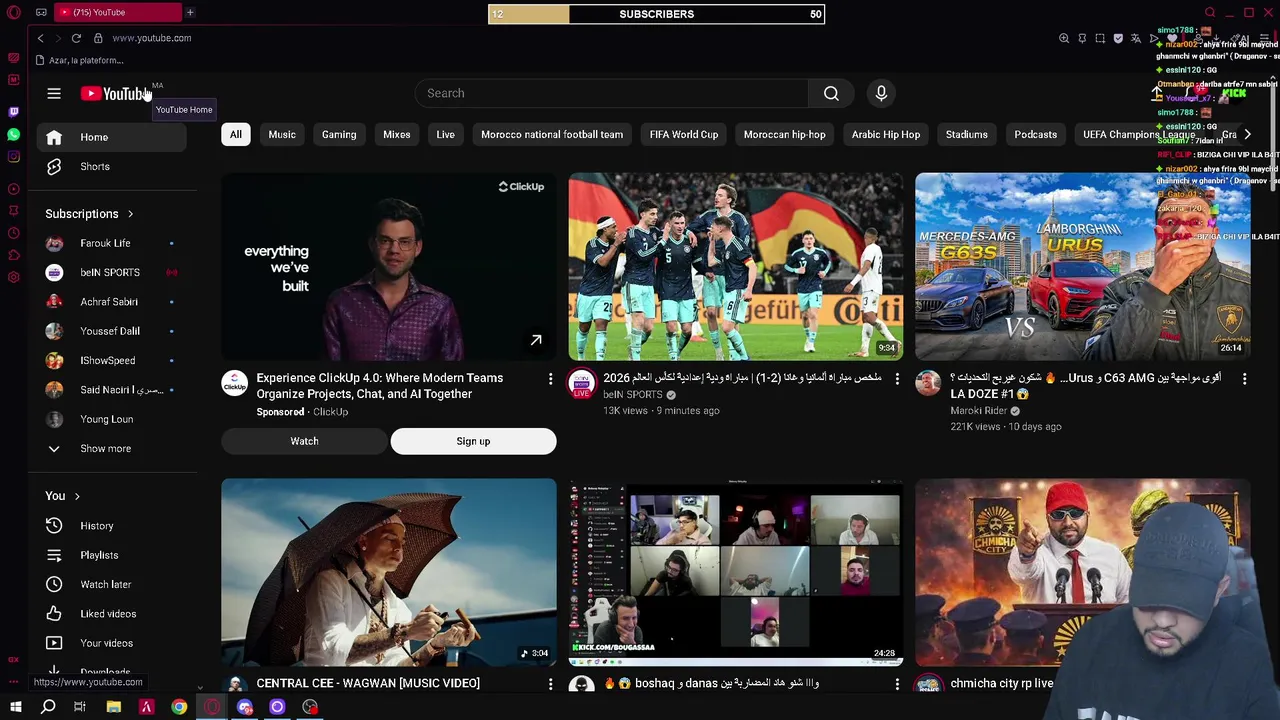
Task: Select the Music filter chip
Action: pos(282,134)
